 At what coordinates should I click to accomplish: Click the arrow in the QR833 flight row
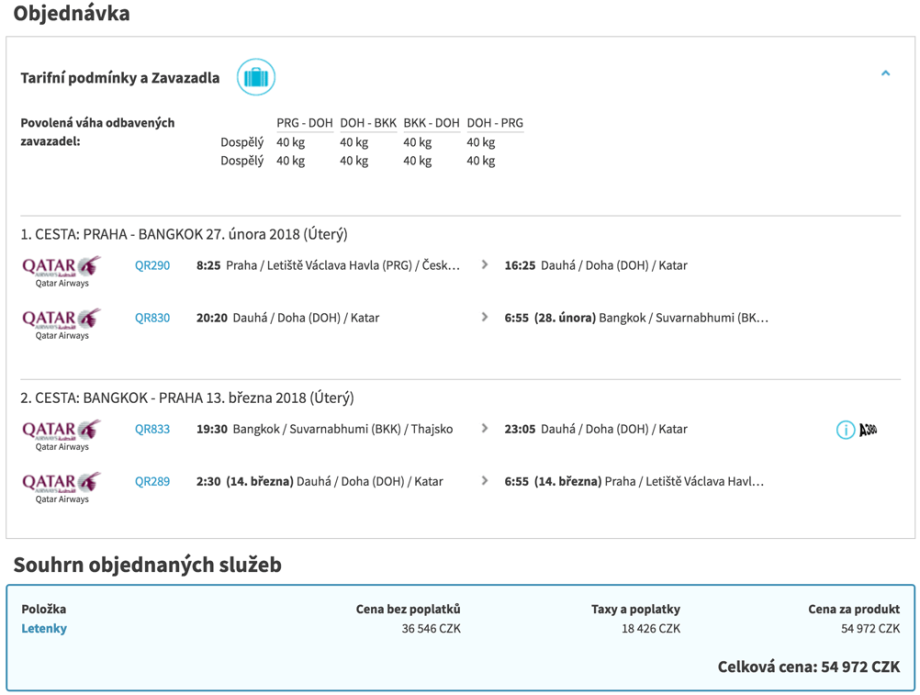point(485,430)
